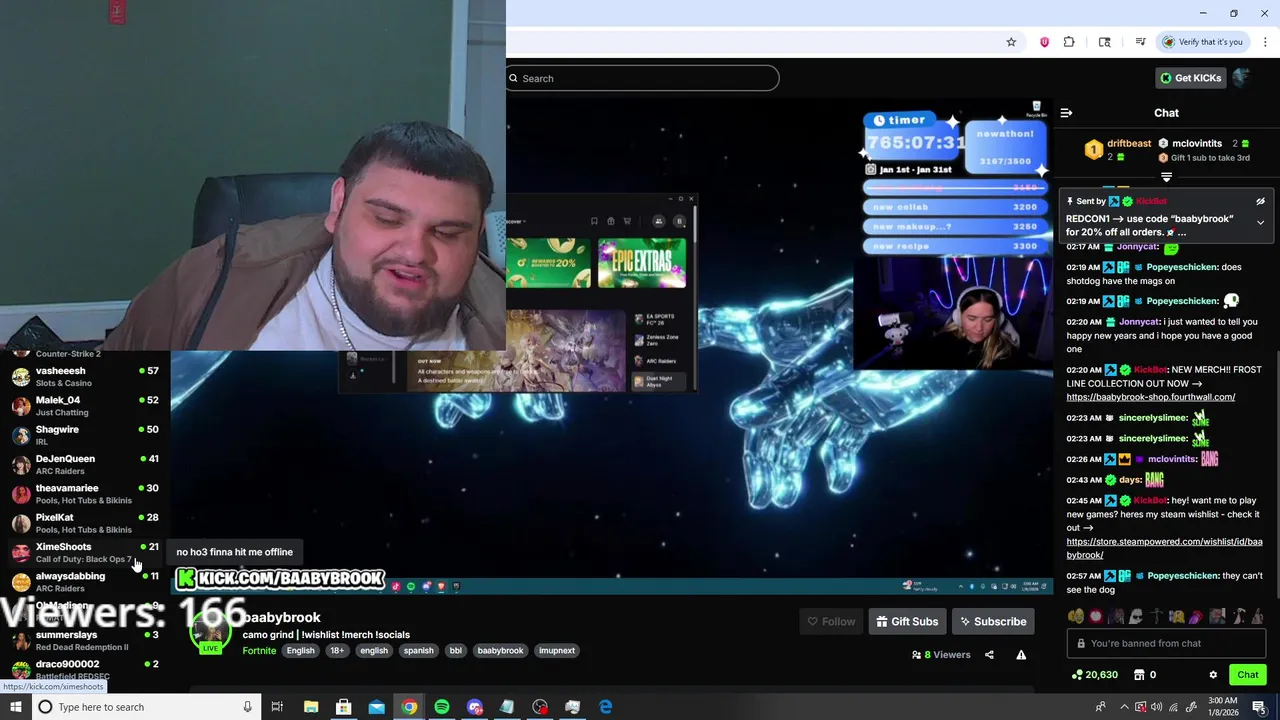Collapse the chat panel with arrow icon
The height and width of the screenshot is (720, 1280).
click(1066, 113)
